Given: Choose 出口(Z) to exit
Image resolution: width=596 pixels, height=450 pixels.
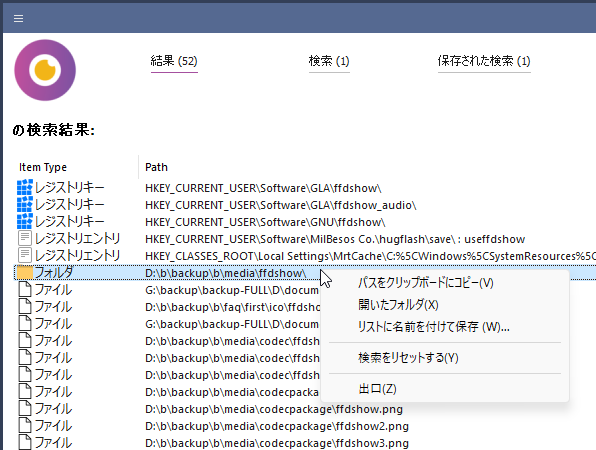Looking at the screenshot, I should (377, 389).
